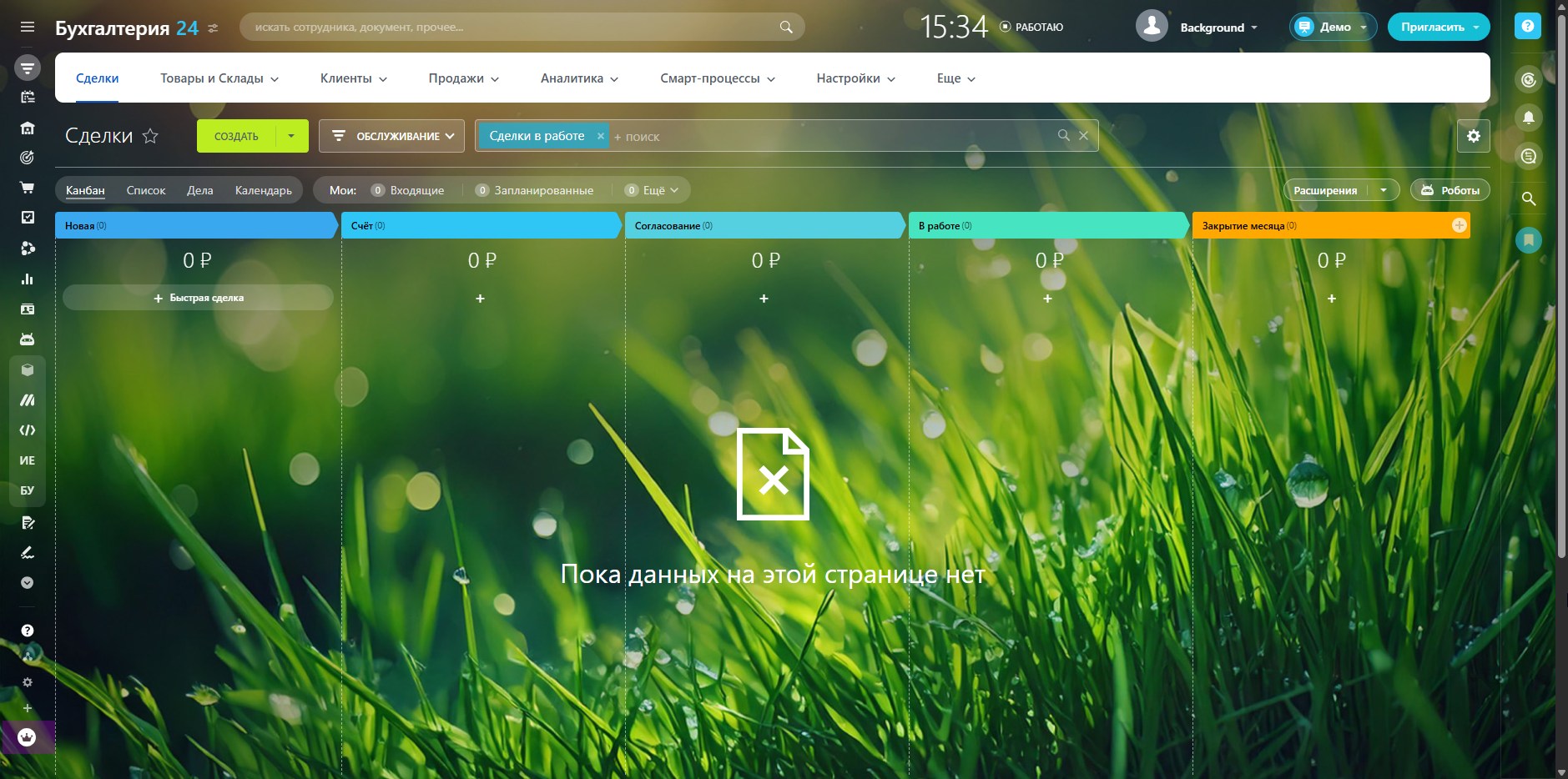Open the bar chart analytics sidebar icon
Image resolution: width=1568 pixels, height=779 pixels.
[28, 279]
